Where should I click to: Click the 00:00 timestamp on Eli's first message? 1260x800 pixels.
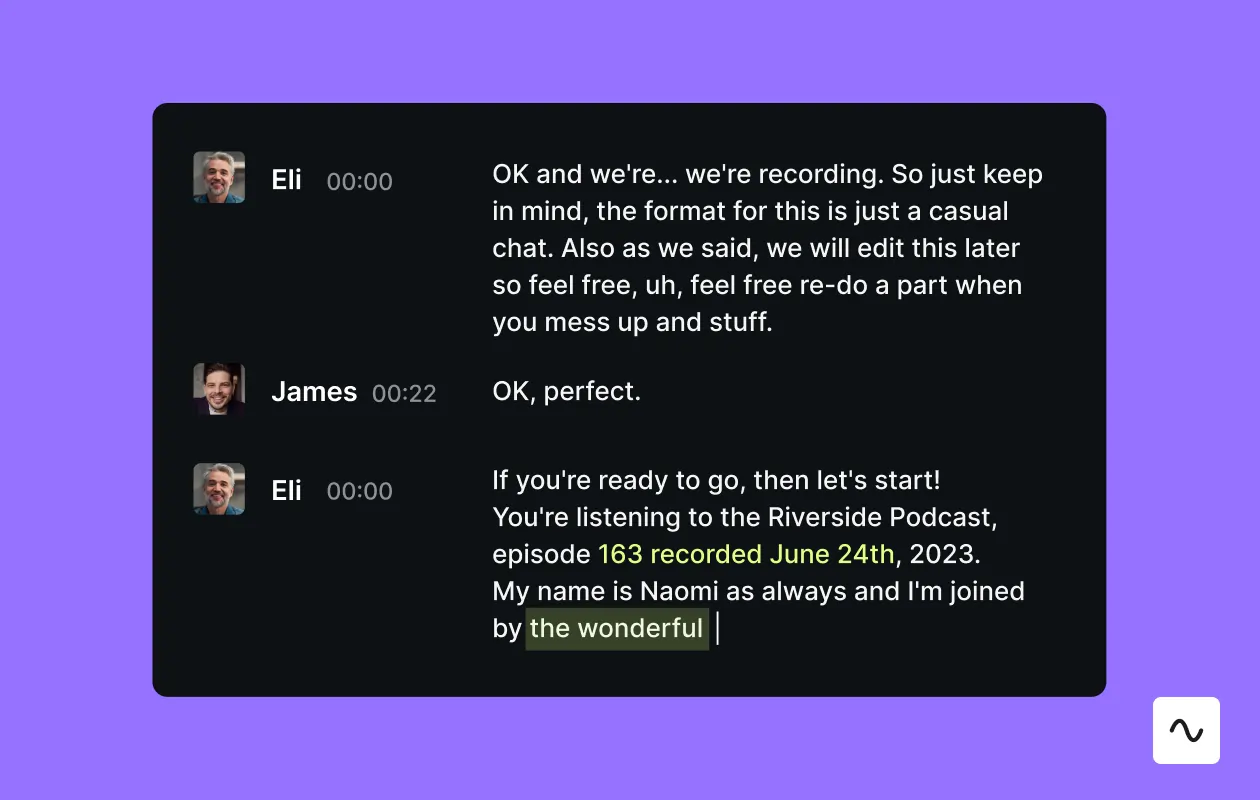coord(359,181)
